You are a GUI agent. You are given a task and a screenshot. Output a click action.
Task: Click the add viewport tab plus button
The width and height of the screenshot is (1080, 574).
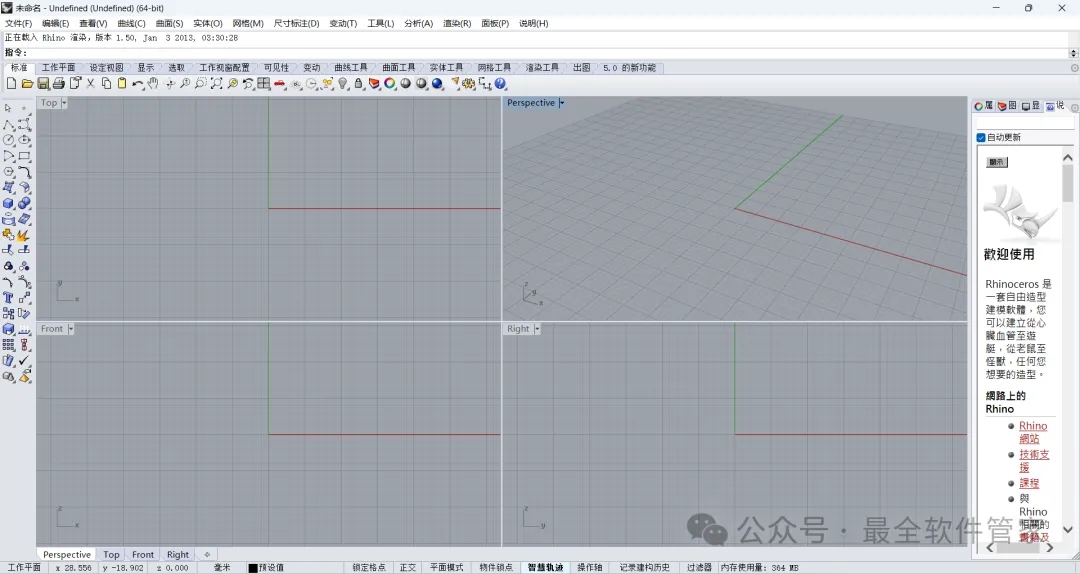pos(207,555)
